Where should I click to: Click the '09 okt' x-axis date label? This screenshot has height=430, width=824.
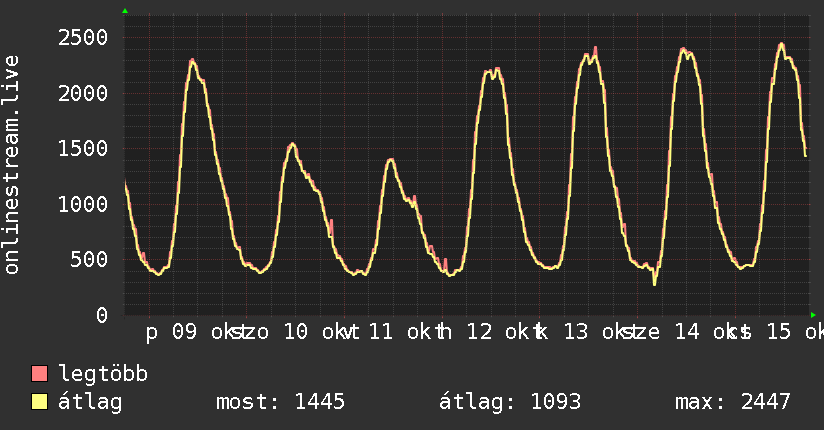tap(211, 332)
